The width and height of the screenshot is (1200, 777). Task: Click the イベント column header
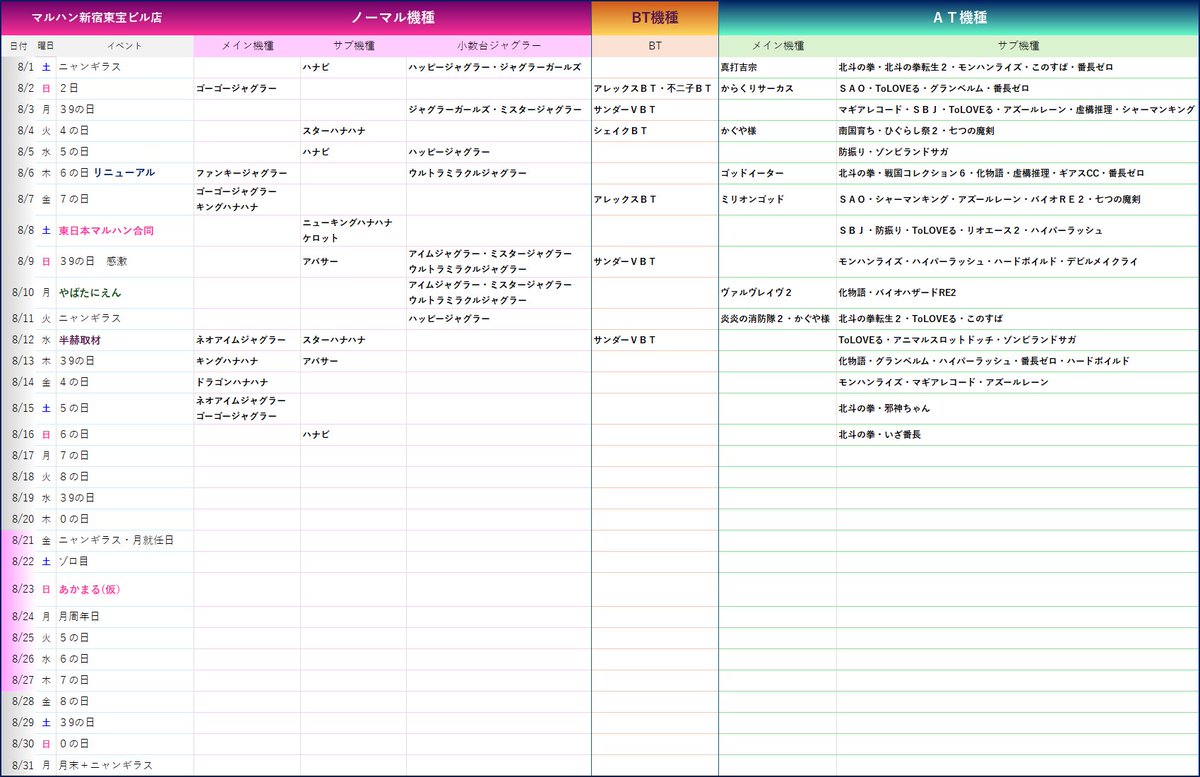[125, 46]
